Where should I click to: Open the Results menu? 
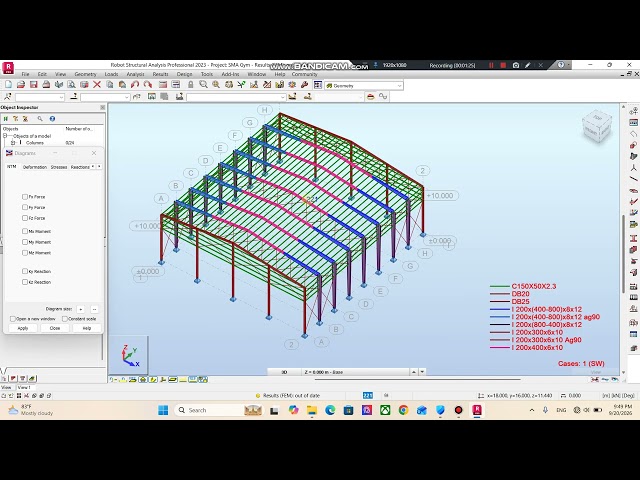tap(160, 74)
